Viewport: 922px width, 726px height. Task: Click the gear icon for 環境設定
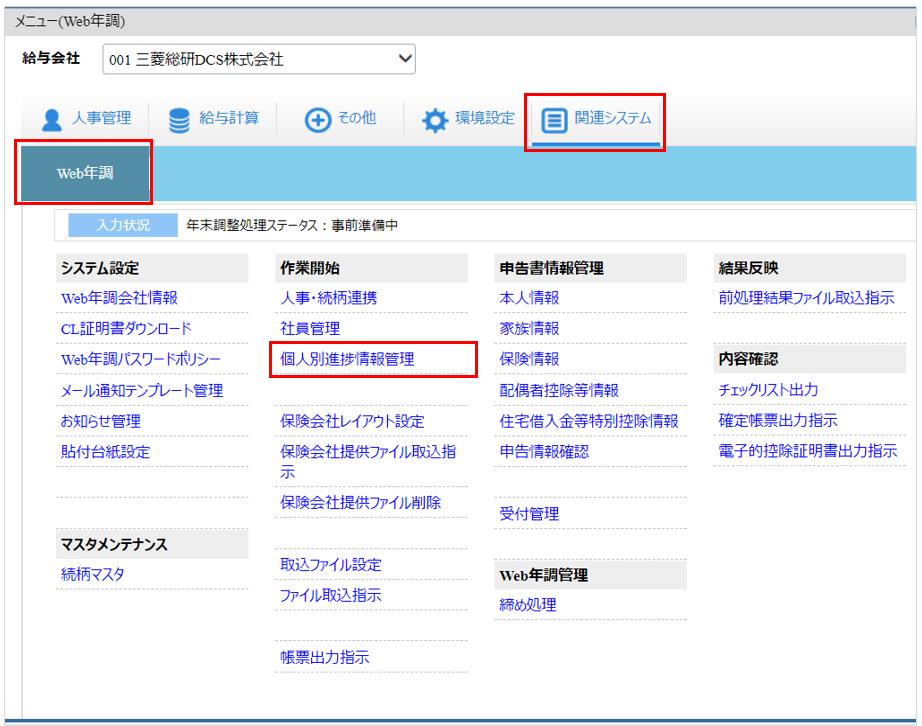[x=435, y=120]
